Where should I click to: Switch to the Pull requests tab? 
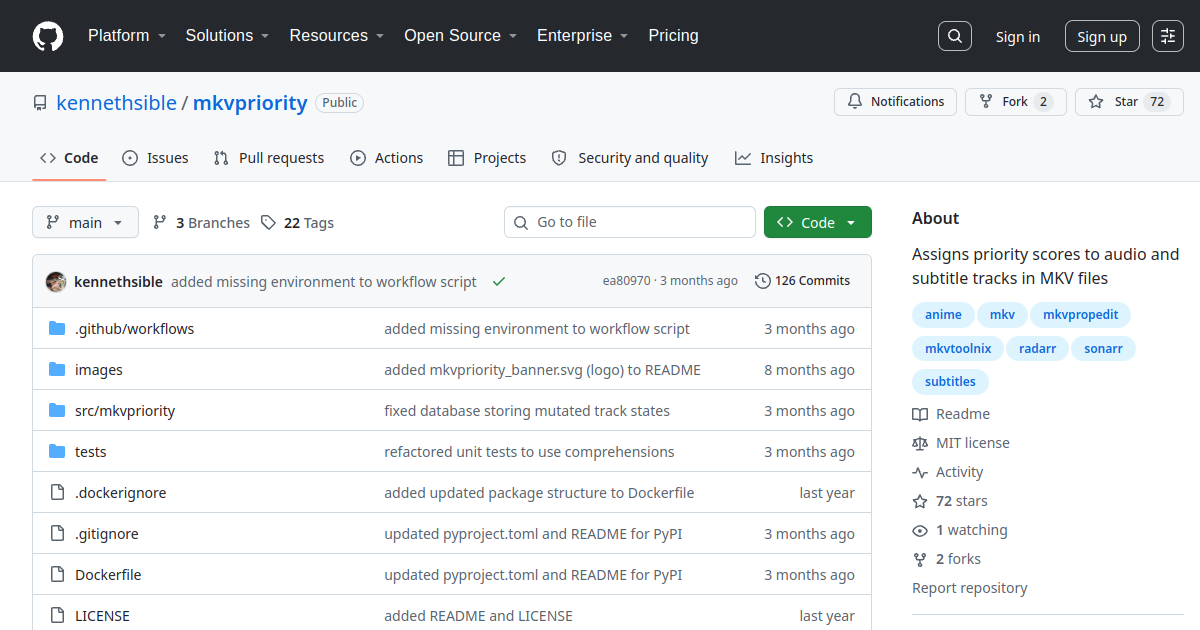point(269,158)
